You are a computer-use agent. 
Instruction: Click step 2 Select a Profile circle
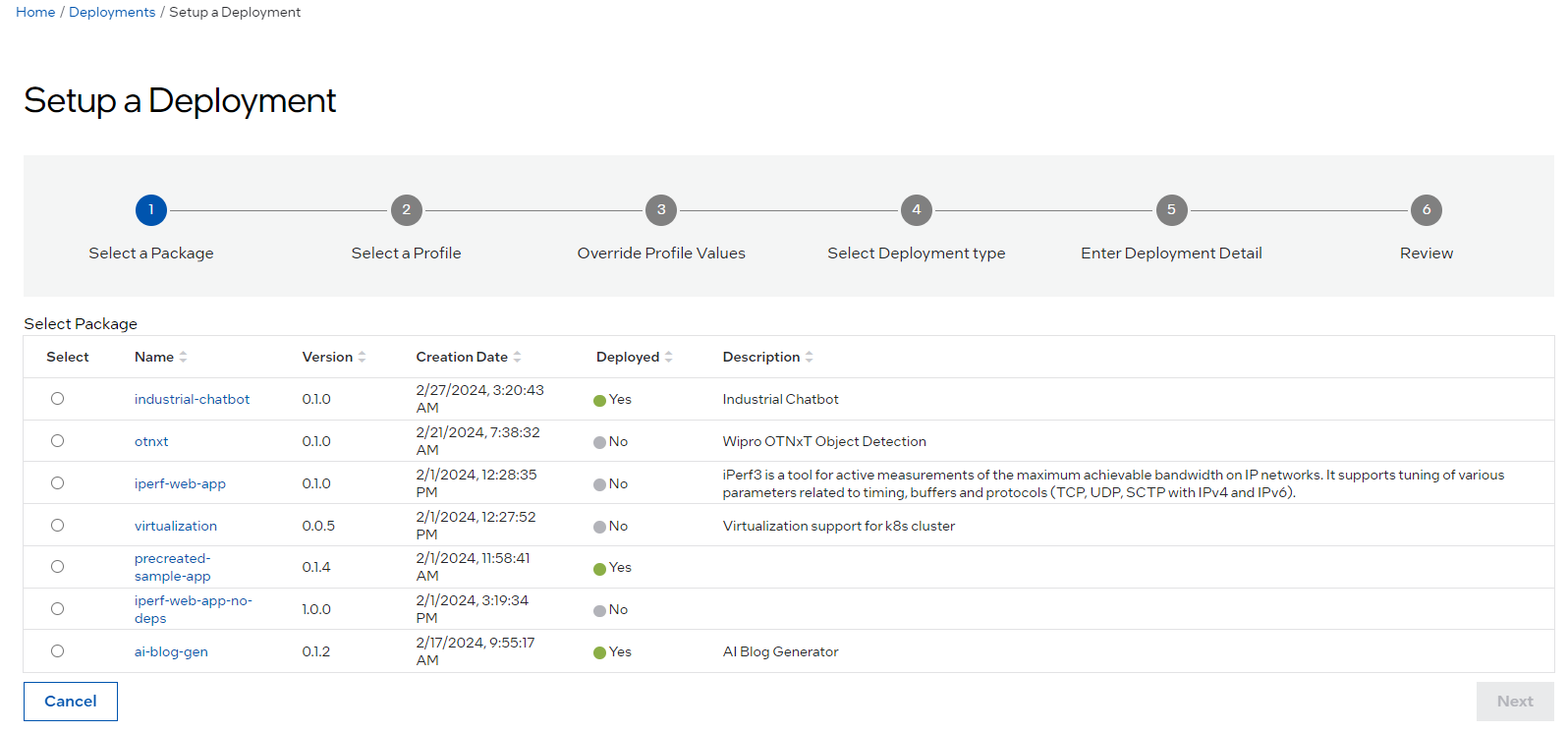point(406,210)
